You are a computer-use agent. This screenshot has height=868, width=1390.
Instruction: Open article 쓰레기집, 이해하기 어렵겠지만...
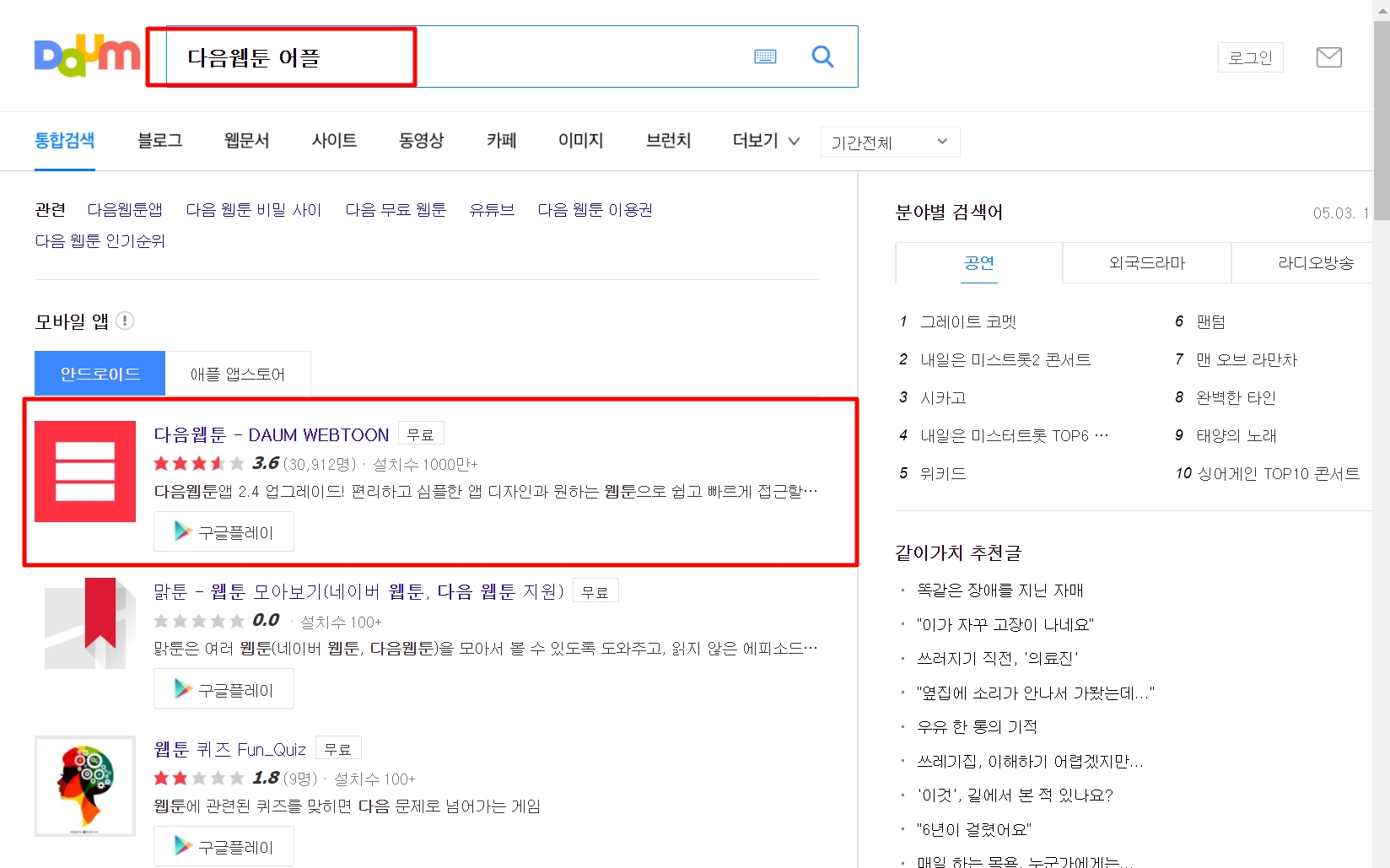tap(1030, 761)
